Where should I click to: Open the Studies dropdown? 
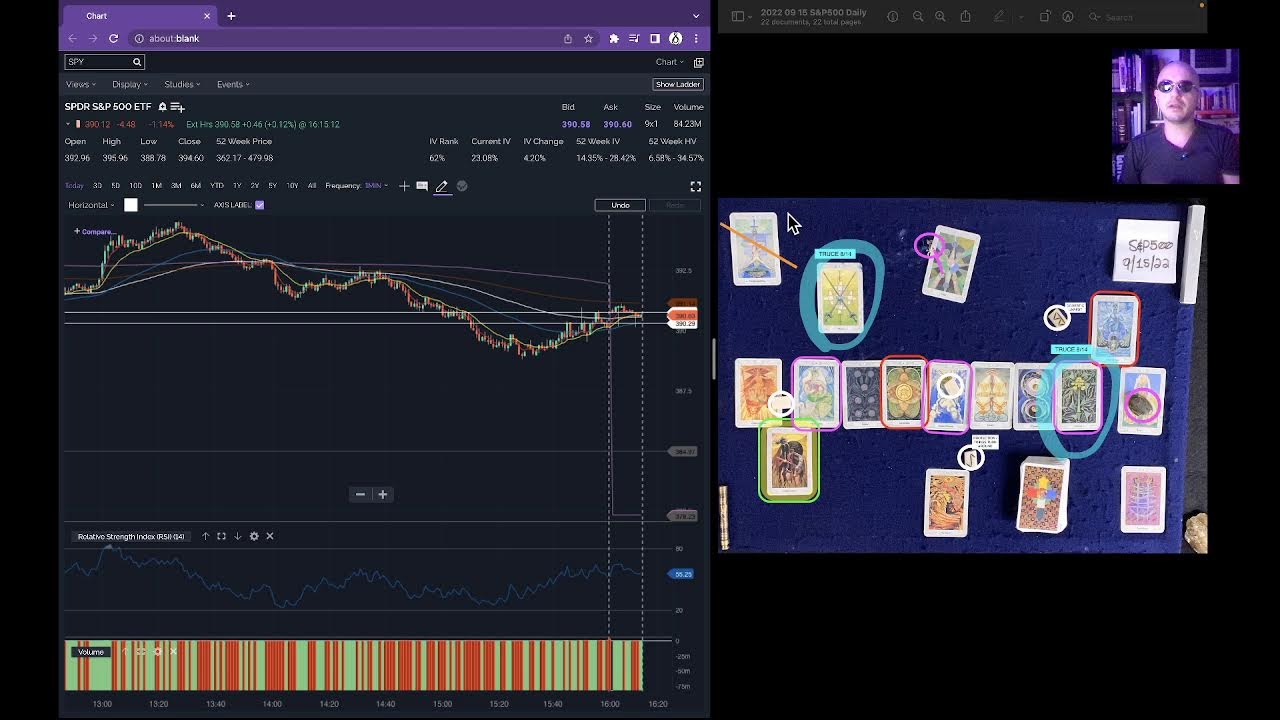pyautogui.click(x=182, y=84)
